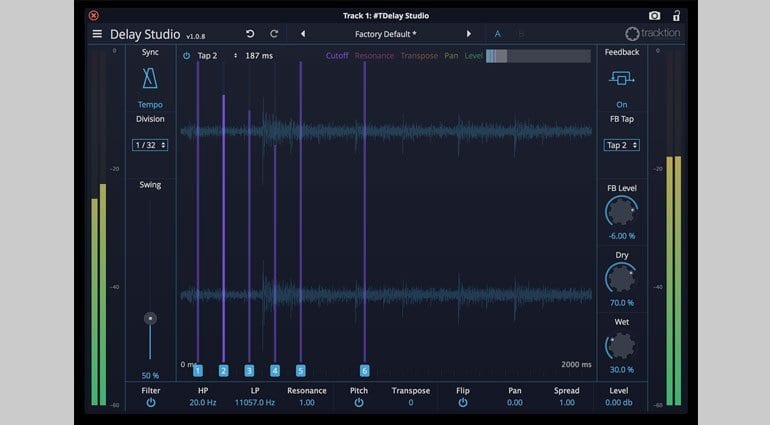Screen dimensions: 770x425
Task: Click the Dry knob
Action: click(x=621, y=279)
